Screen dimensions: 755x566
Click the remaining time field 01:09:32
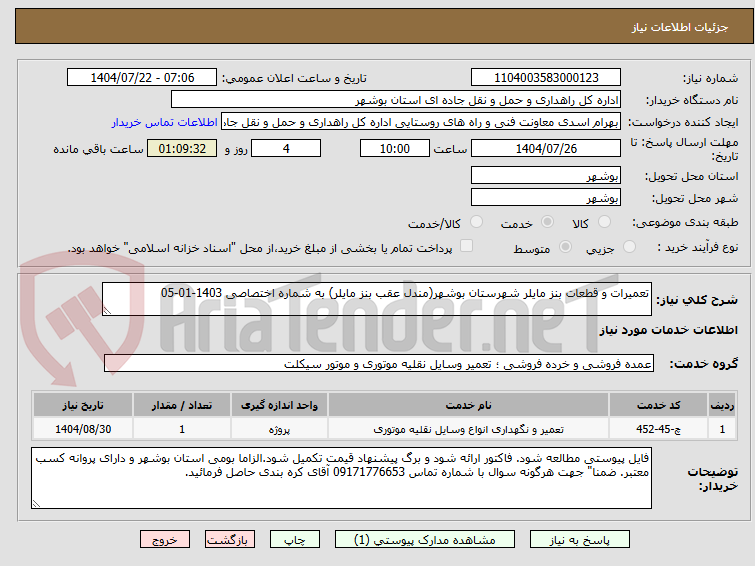(182, 148)
